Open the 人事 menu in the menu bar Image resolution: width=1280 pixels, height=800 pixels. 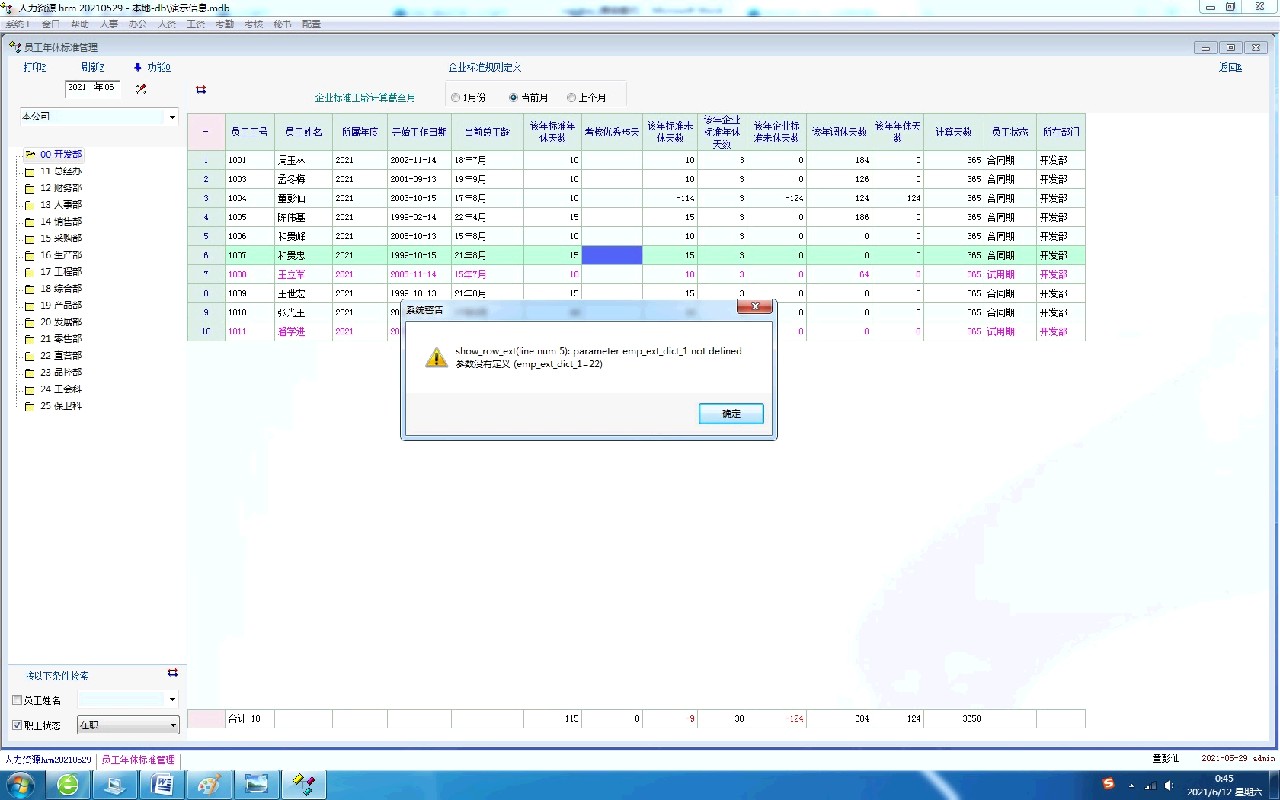(108, 23)
